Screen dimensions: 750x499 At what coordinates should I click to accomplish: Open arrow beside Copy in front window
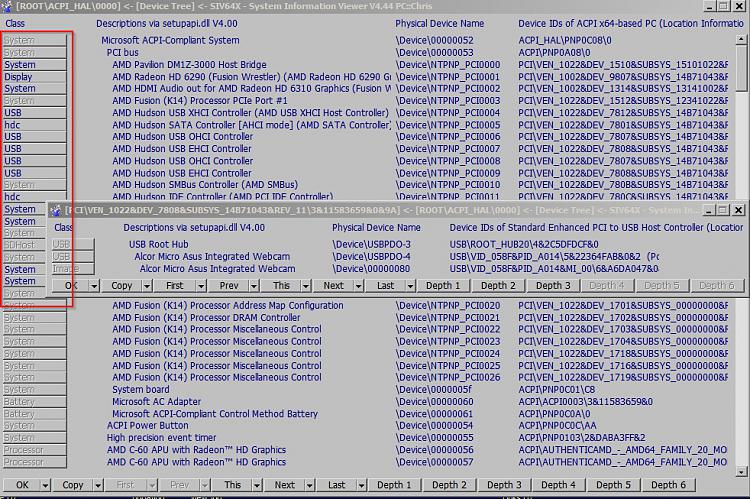pyautogui.click(x=147, y=286)
